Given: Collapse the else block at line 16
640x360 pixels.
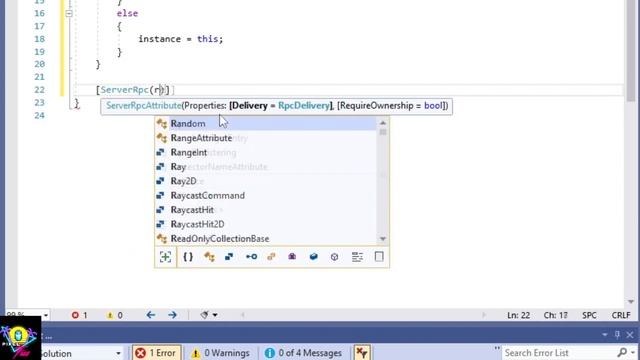Looking at the screenshot, I should tap(69, 13).
